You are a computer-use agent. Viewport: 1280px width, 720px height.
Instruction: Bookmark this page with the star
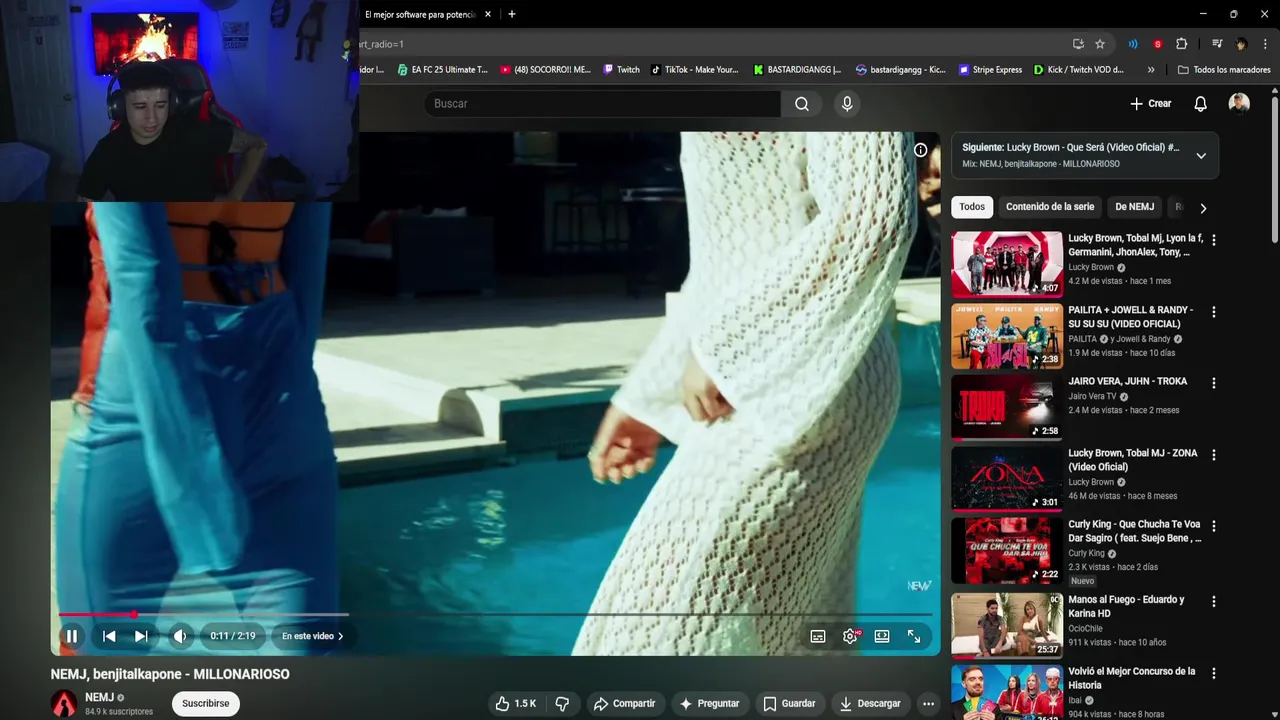(1100, 44)
